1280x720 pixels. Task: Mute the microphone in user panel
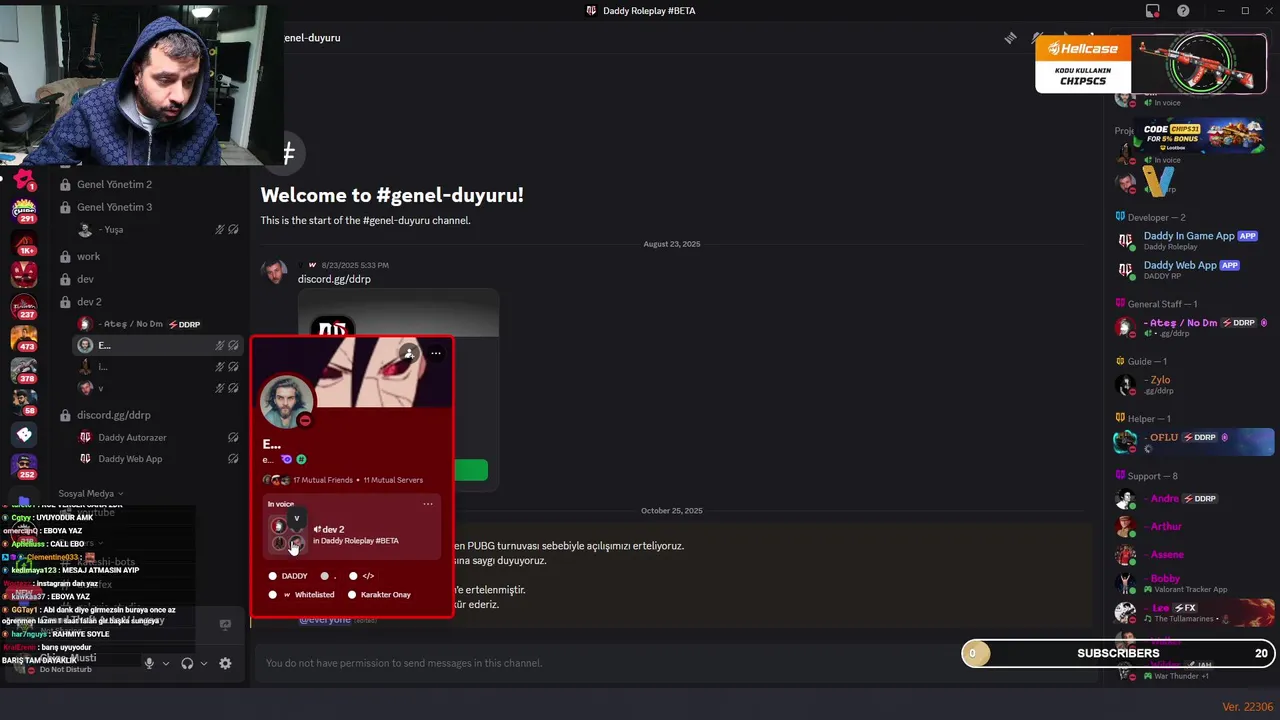coord(149,663)
